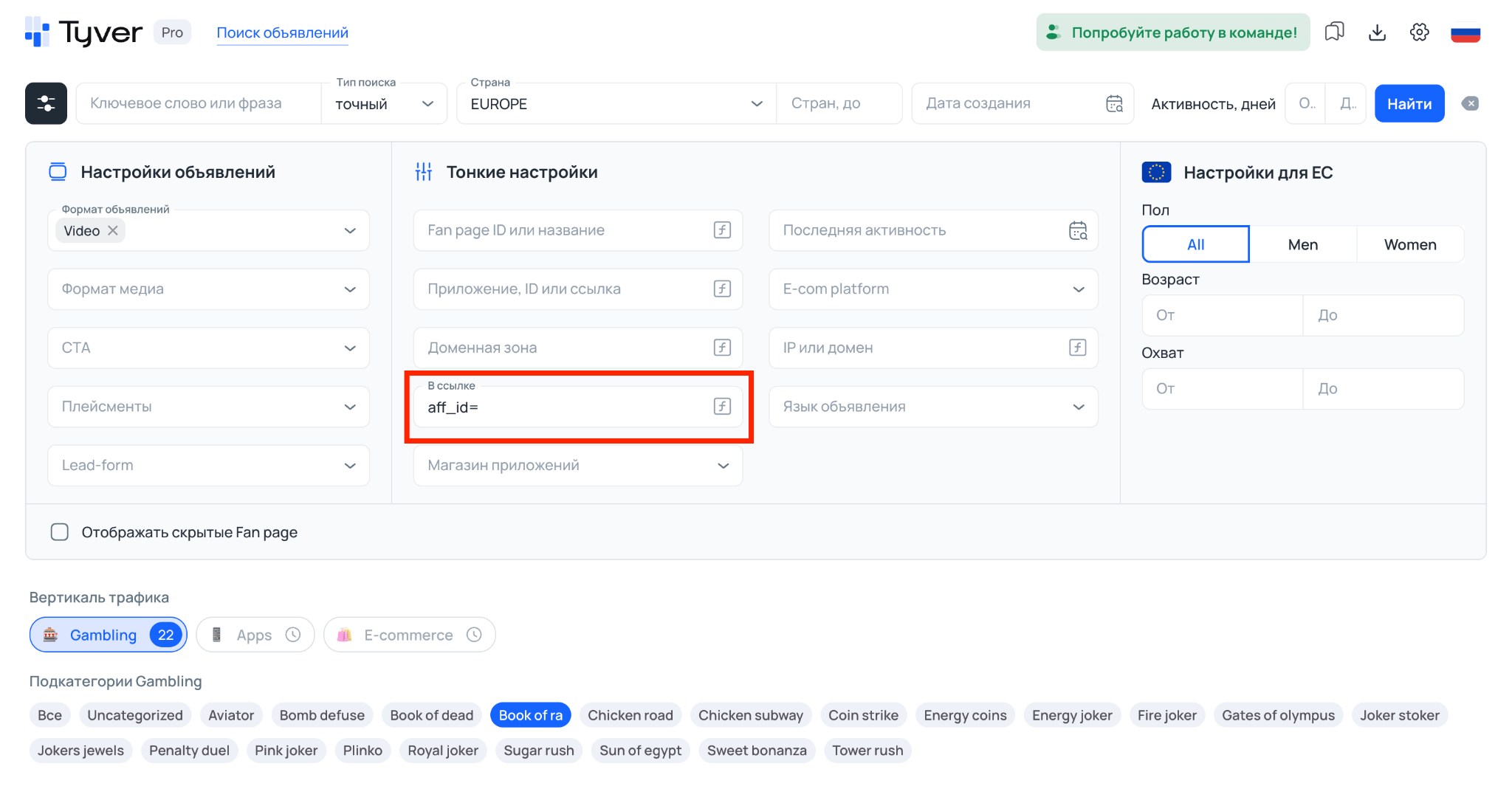The width and height of the screenshot is (1512, 786).
Task: Click the download icon in header
Action: point(1377,32)
